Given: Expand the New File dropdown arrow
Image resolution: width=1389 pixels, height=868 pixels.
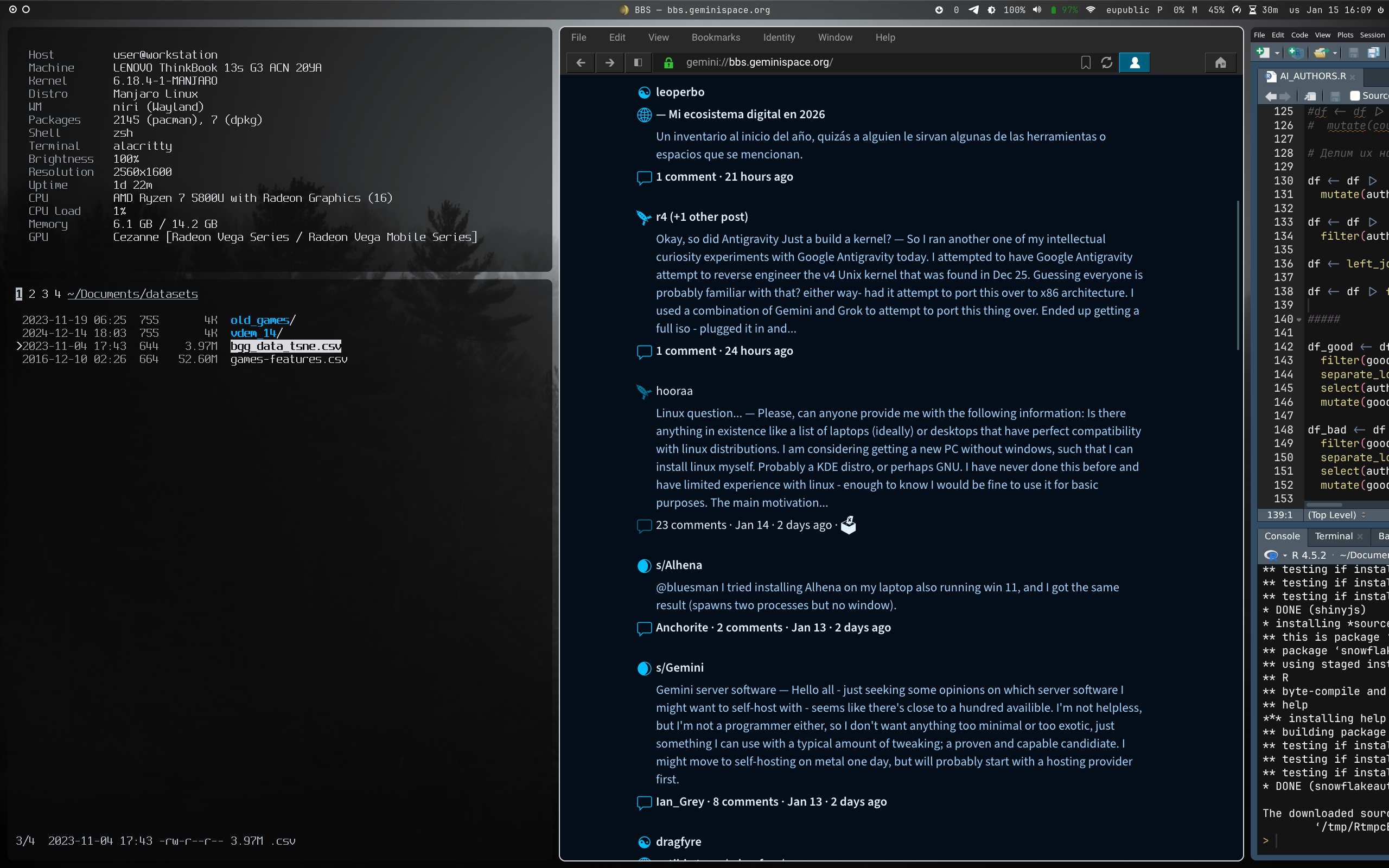Looking at the screenshot, I should pyautogui.click(x=1277, y=53).
